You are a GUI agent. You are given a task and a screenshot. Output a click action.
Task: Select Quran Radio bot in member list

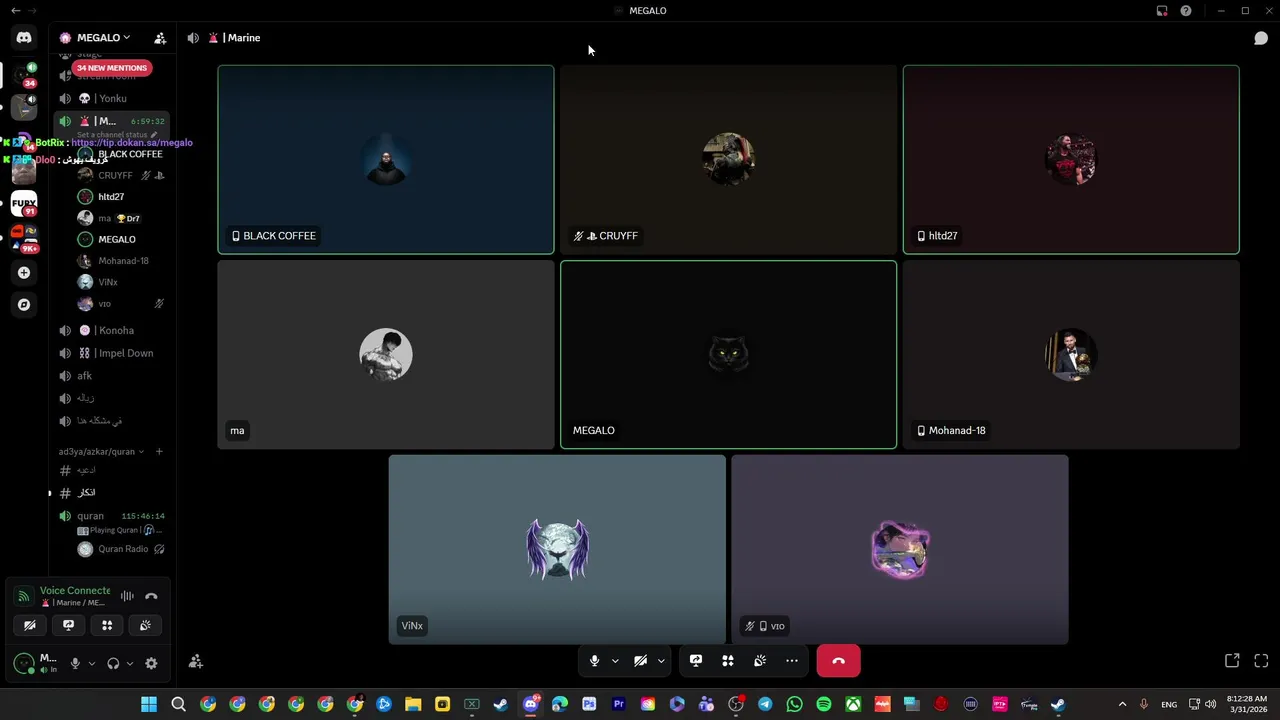[120, 549]
